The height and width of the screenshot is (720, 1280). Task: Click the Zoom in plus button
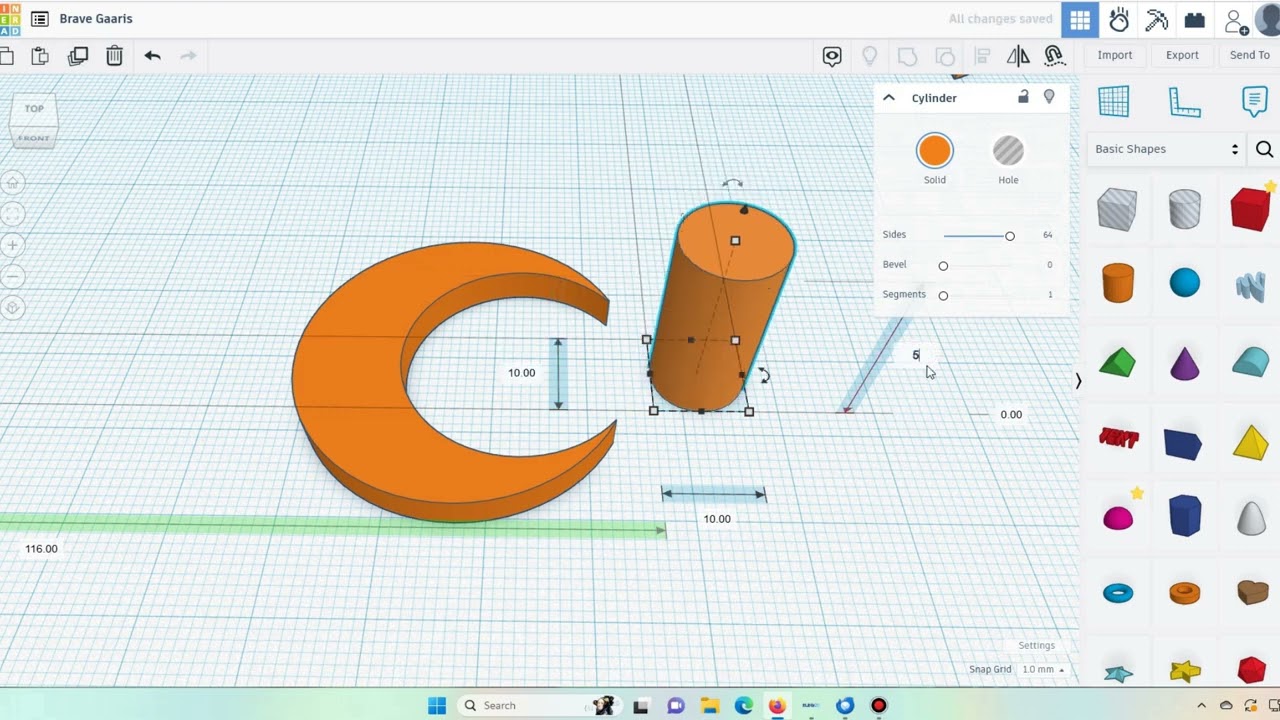tap(13, 245)
